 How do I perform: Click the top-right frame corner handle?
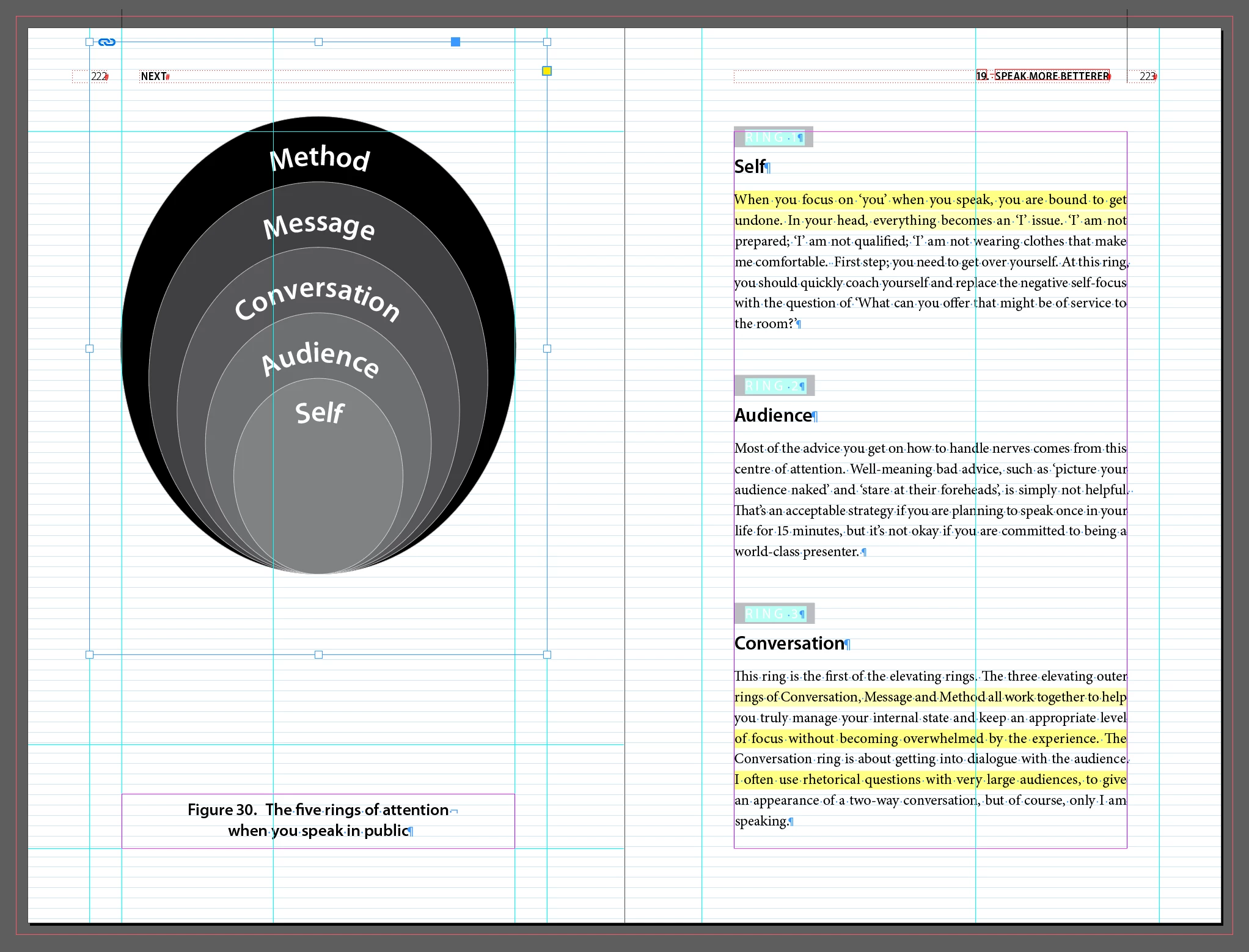pyautogui.click(x=547, y=42)
